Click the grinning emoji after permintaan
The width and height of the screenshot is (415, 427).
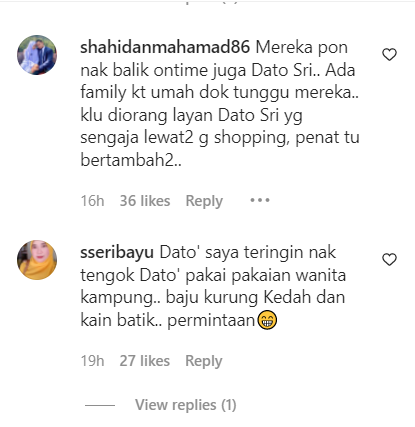[x=267, y=320]
